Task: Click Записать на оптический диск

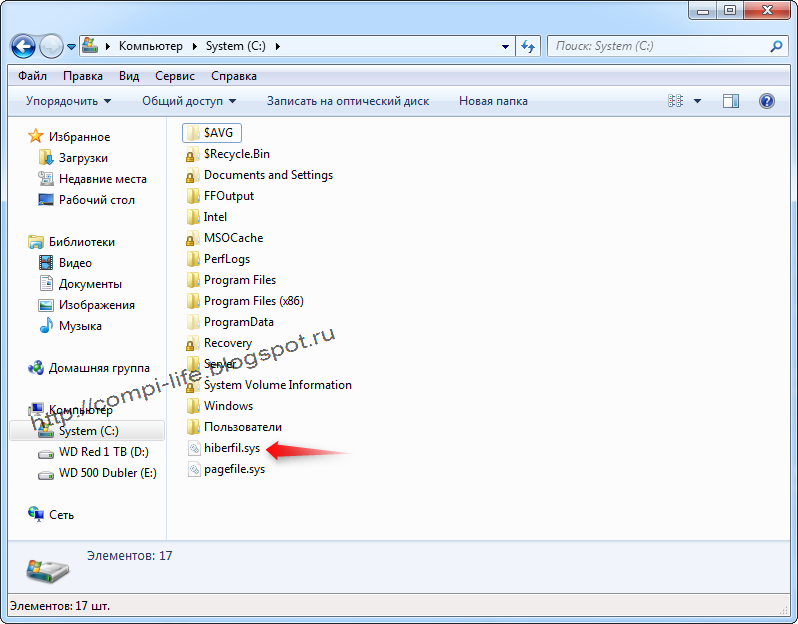Action: point(348,101)
